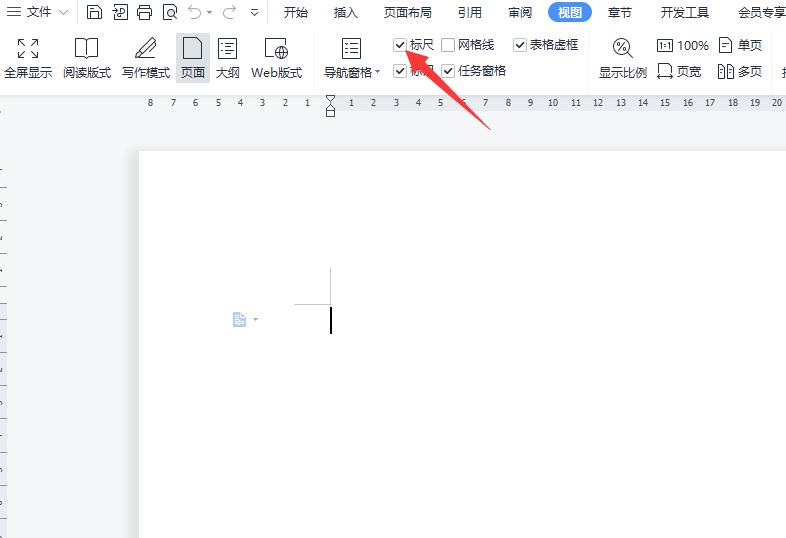Screen dimensions: 786x538
Task: Uncheck the 标尺 ruler checkbox
Action: 400,45
